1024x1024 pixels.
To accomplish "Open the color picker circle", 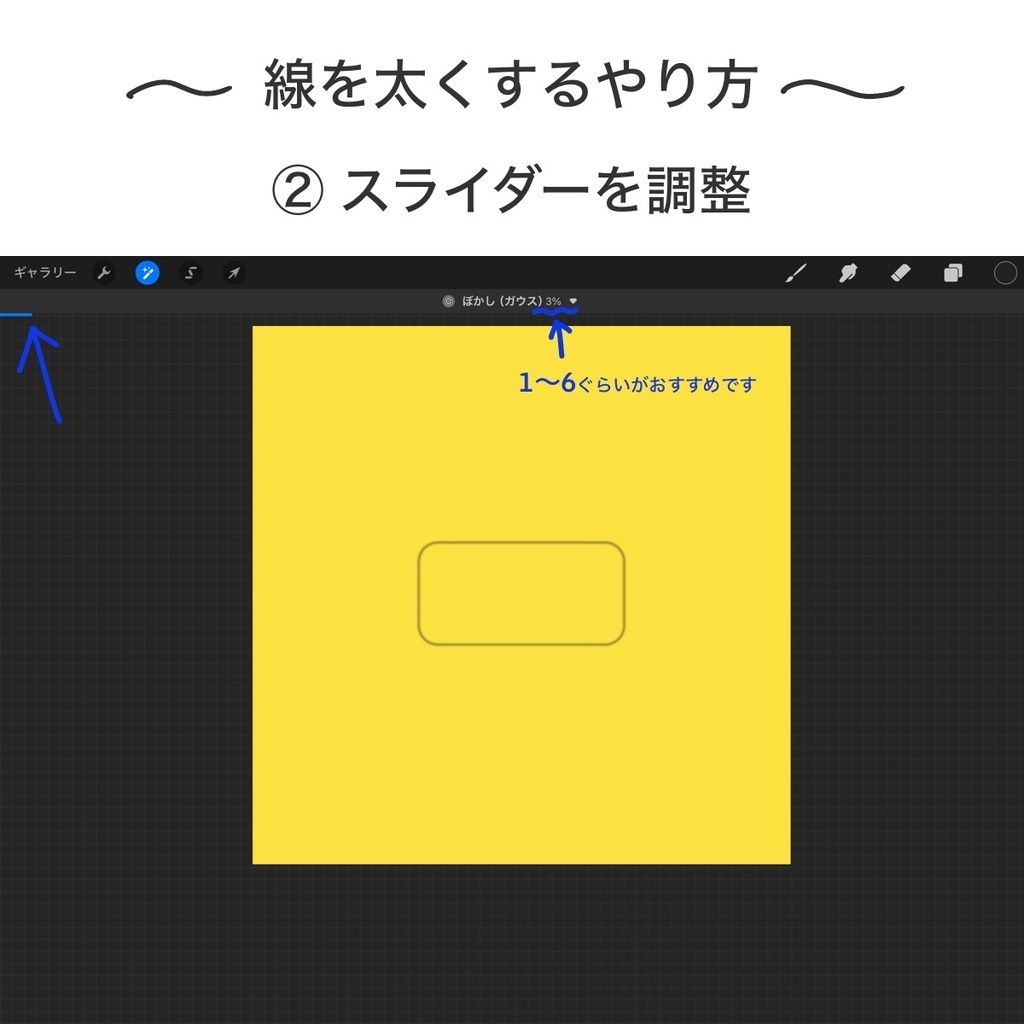I will (1005, 272).
